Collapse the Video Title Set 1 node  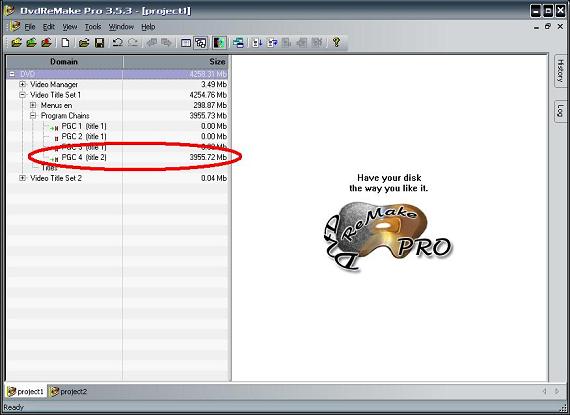[23, 95]
